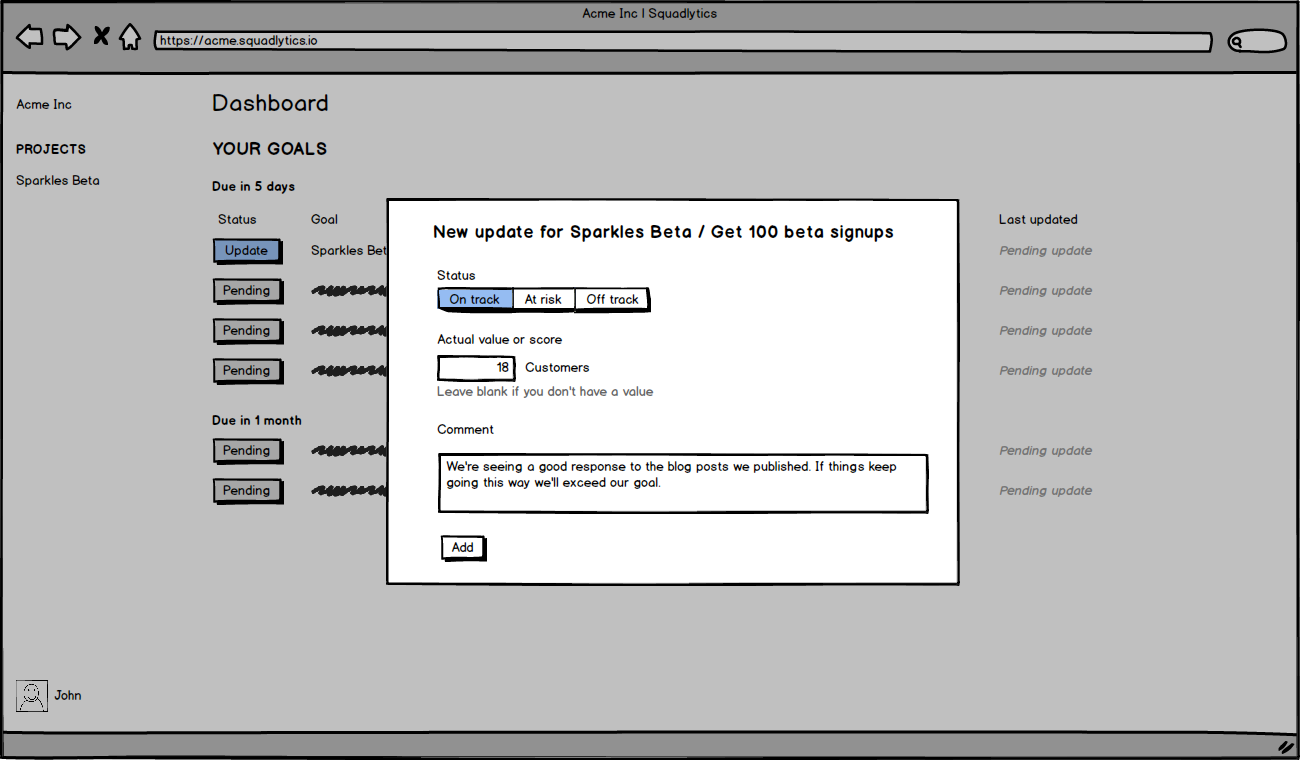Click Acme Inc at the top of the sidebar
This screenshot has height=760, width=1300.
(x=43, y=104)
